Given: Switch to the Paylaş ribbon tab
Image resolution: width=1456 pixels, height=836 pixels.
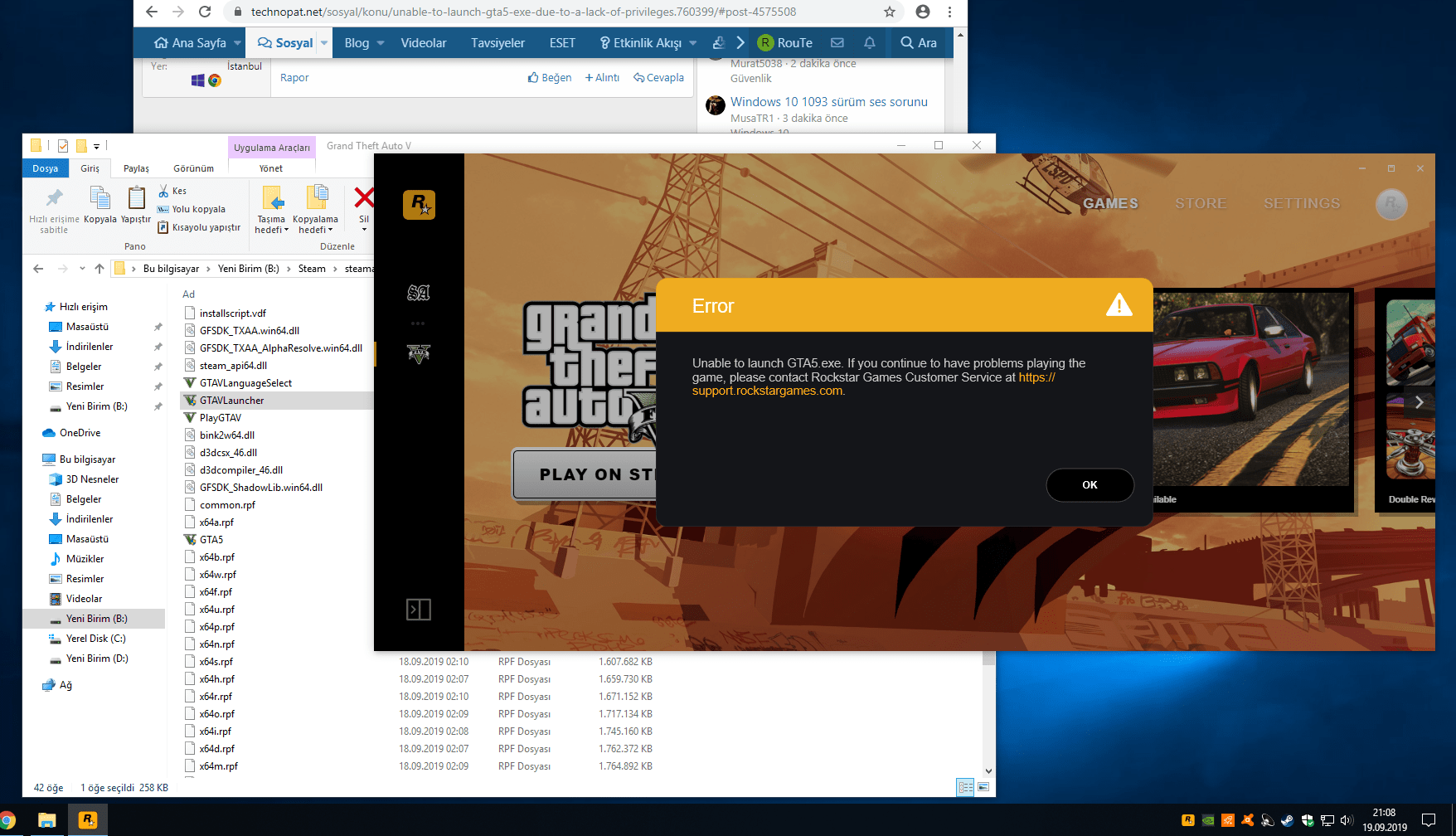Looking at the screenshot, I should click(x=136, y=168).
